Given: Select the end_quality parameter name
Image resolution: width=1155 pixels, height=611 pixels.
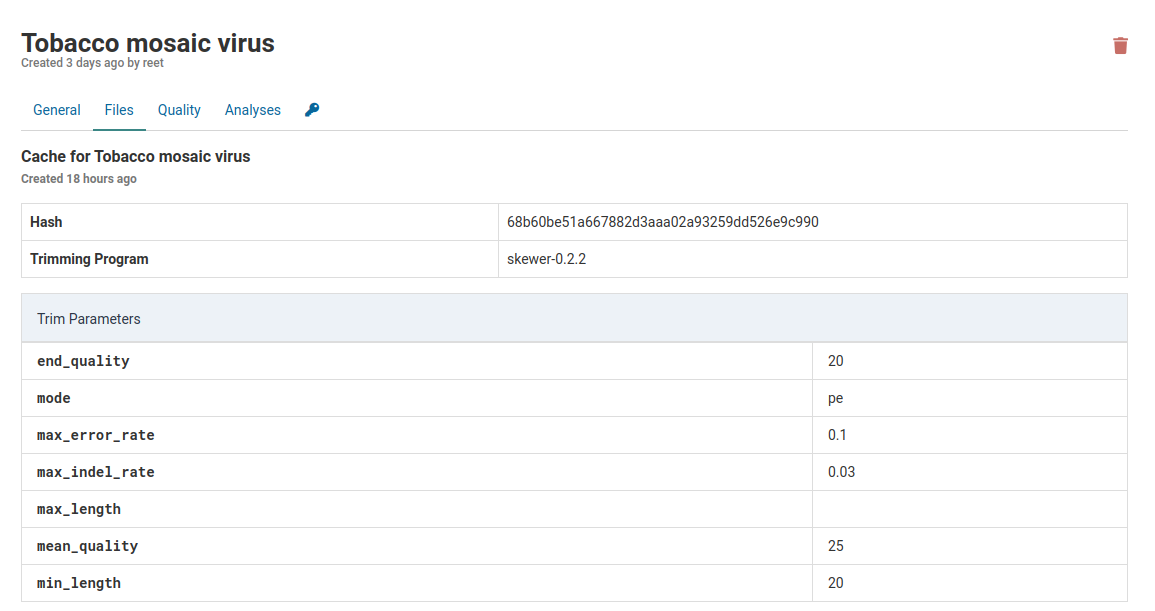Looking at the screenshot, I should 83,361.
